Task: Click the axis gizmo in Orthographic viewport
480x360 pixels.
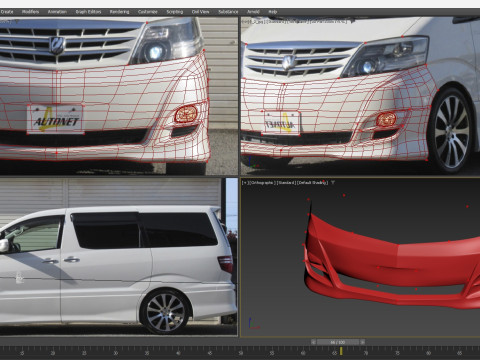Action: [x=253, y=323]
